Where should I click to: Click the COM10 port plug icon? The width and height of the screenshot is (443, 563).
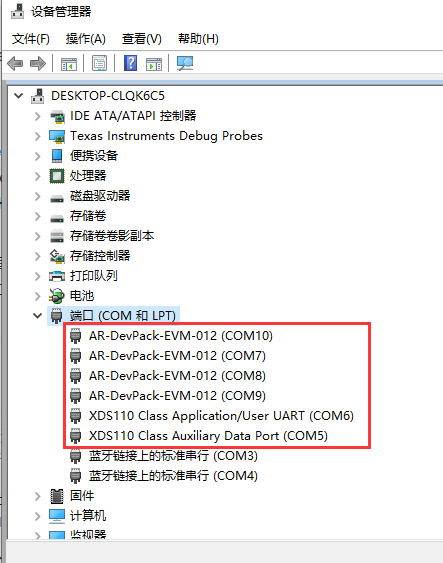coord(75,336)
